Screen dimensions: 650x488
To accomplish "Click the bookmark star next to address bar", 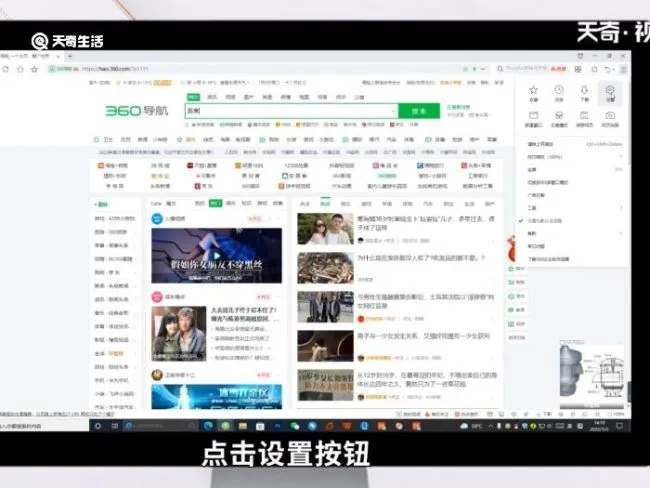I will [x=34, y=69].
